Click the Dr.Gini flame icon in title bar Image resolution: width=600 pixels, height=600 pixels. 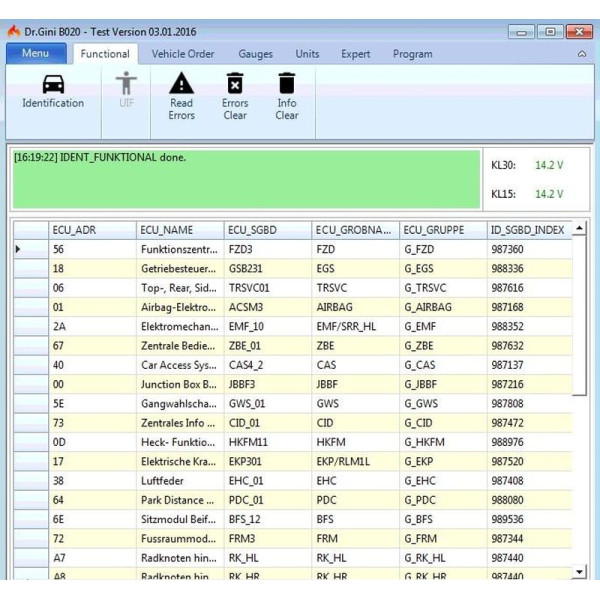pyautogui.click(x=13, y=32)
